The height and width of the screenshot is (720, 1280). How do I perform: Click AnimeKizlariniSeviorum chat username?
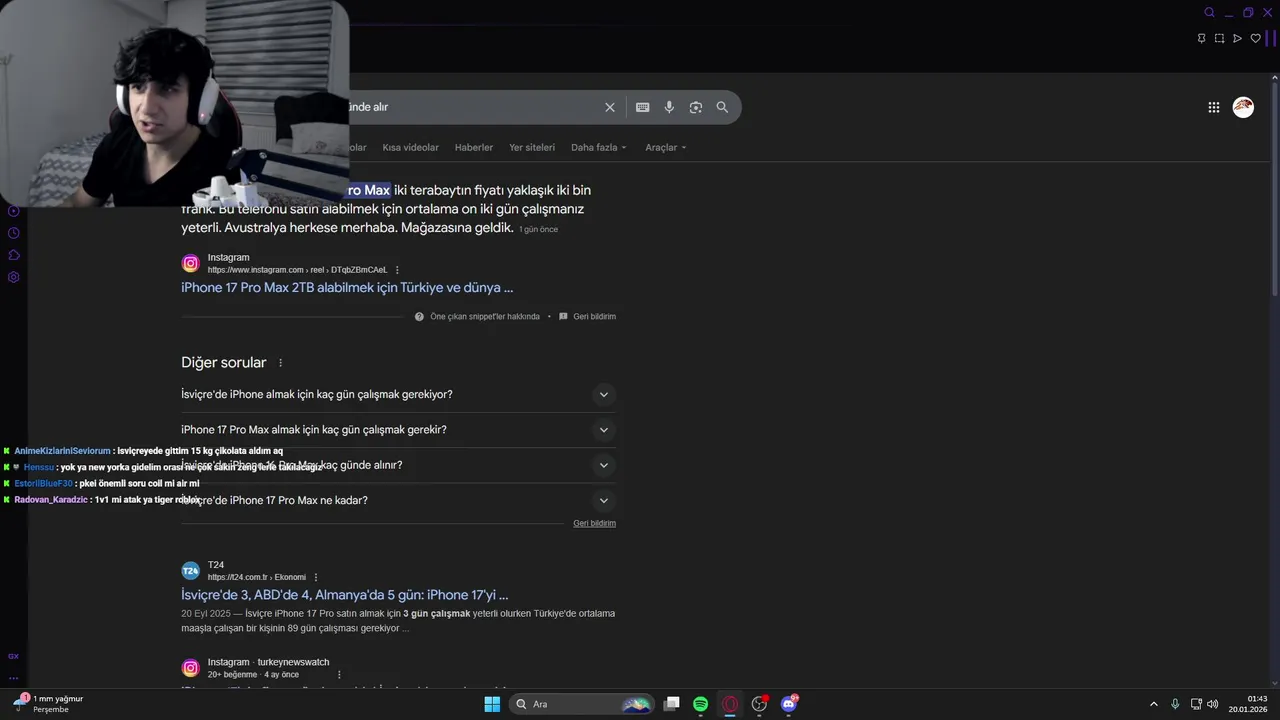coord(62,451)
